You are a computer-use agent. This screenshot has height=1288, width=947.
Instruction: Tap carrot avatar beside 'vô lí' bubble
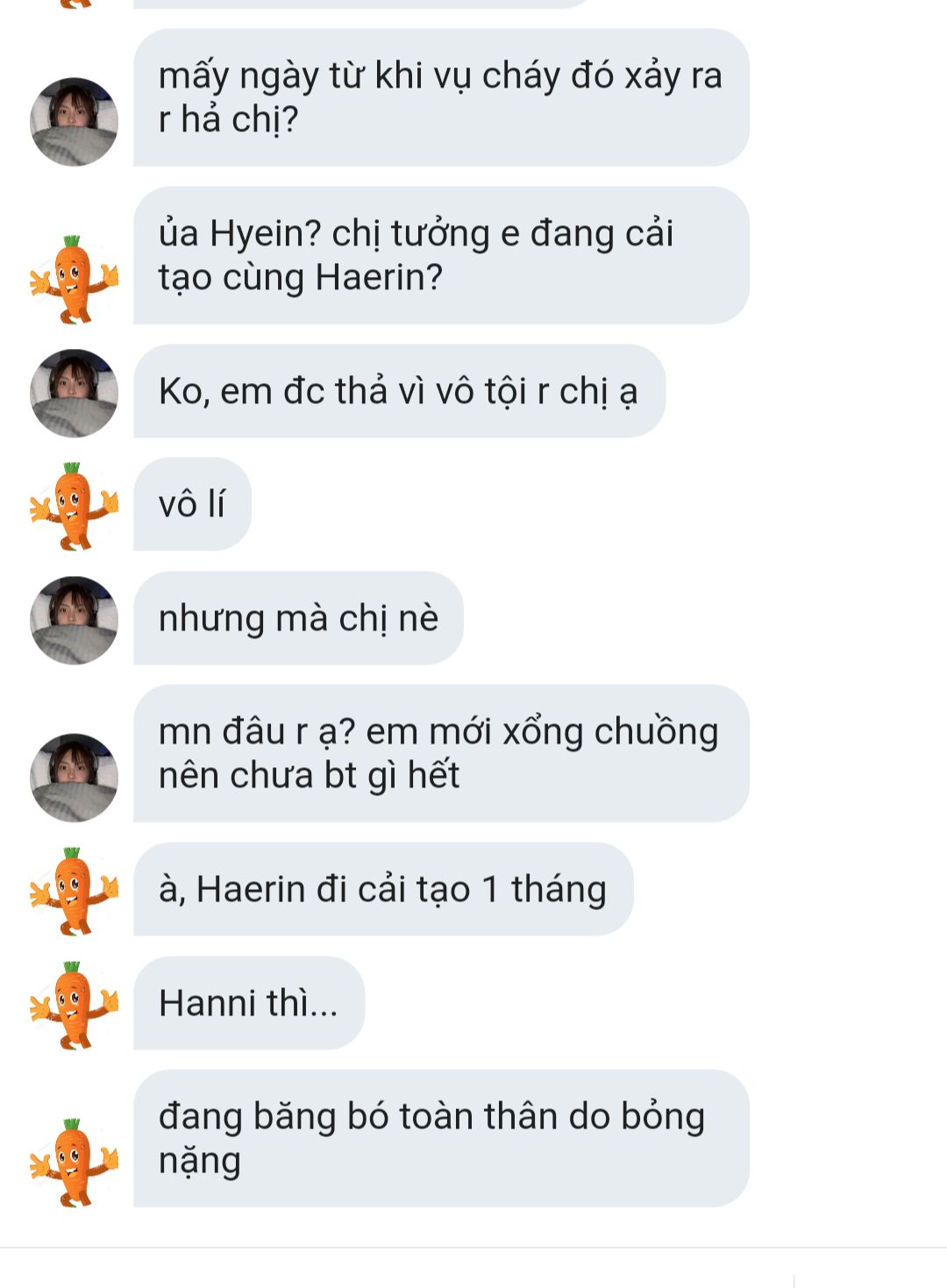point(74,506)
